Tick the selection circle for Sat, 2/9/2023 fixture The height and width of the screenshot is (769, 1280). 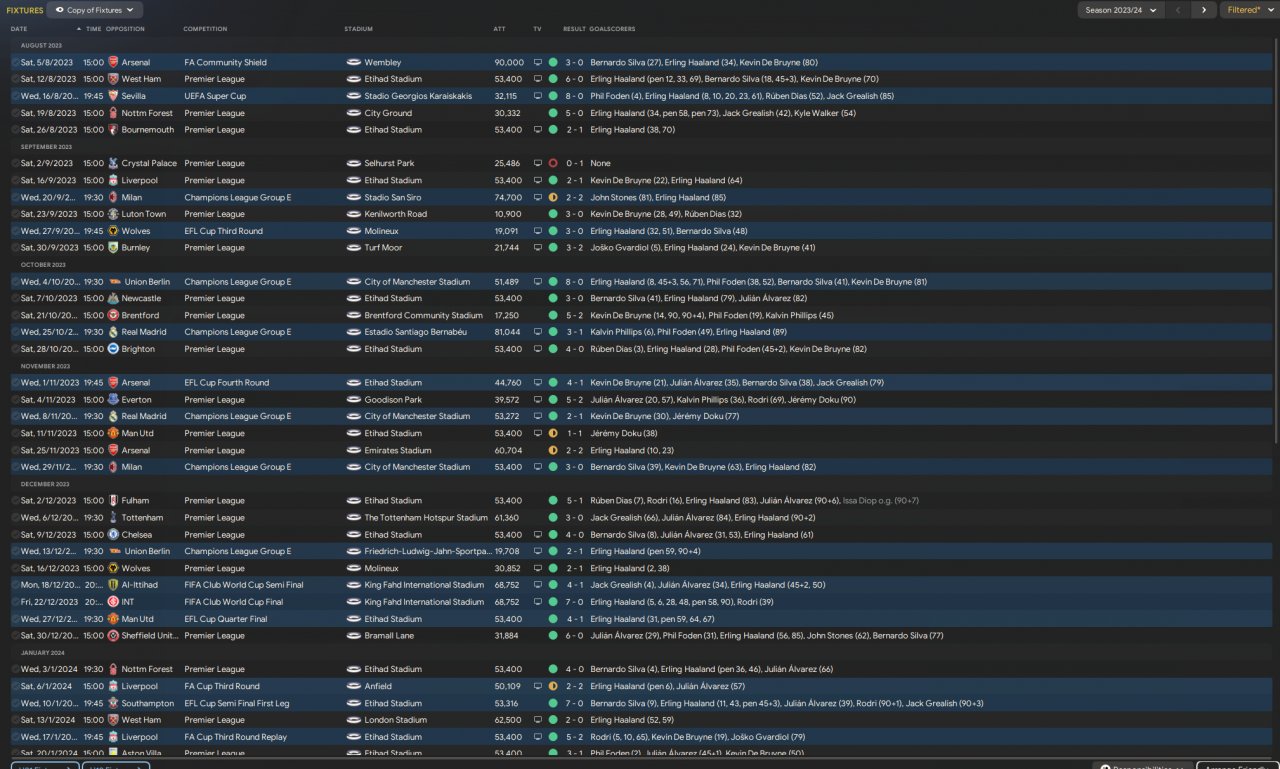tap(16, 163)
